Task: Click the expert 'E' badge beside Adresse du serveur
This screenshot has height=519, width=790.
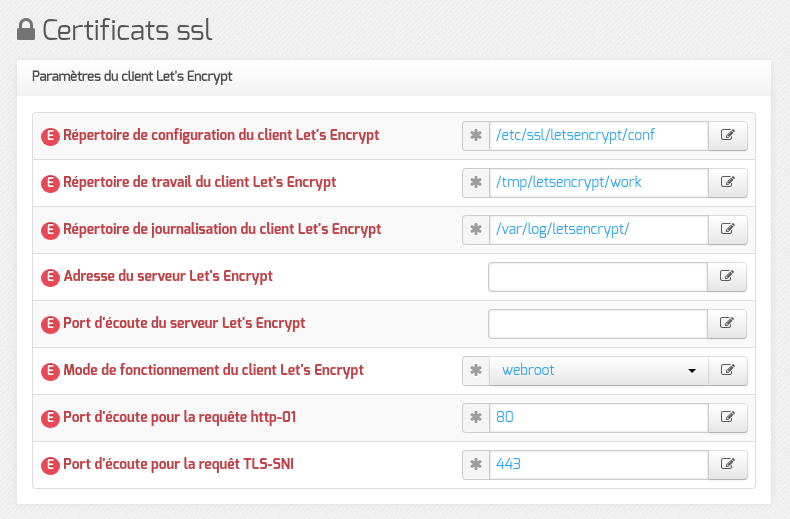Action: click(x=50, y=277)
